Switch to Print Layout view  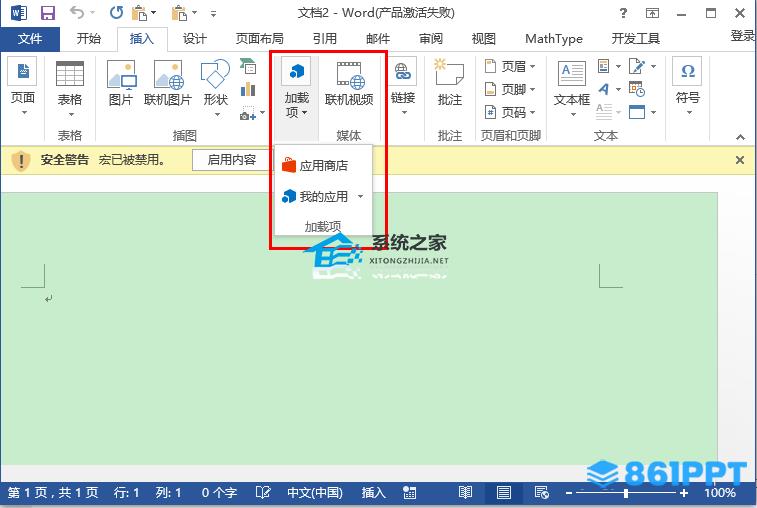504,493
